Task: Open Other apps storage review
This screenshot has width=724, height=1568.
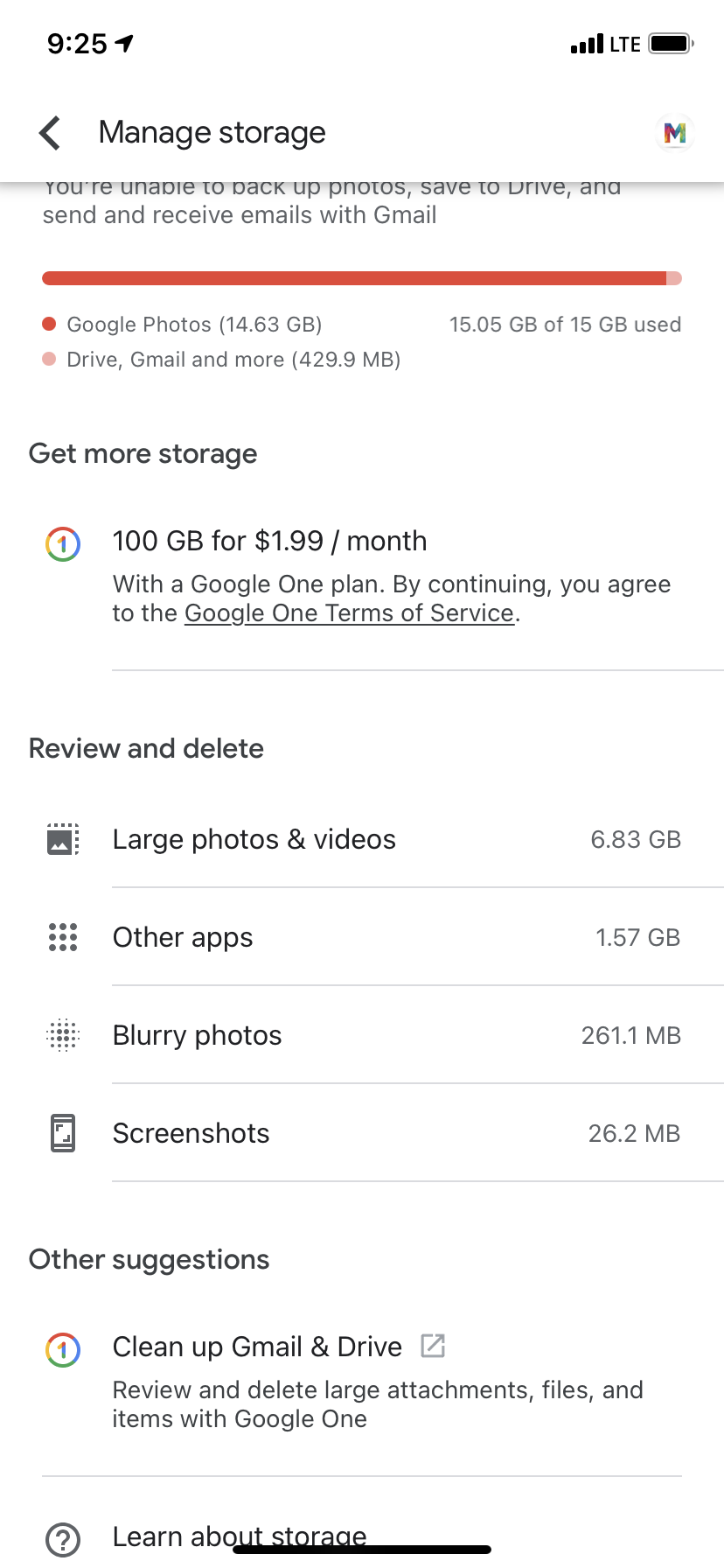Action: [x=183, y=938]
